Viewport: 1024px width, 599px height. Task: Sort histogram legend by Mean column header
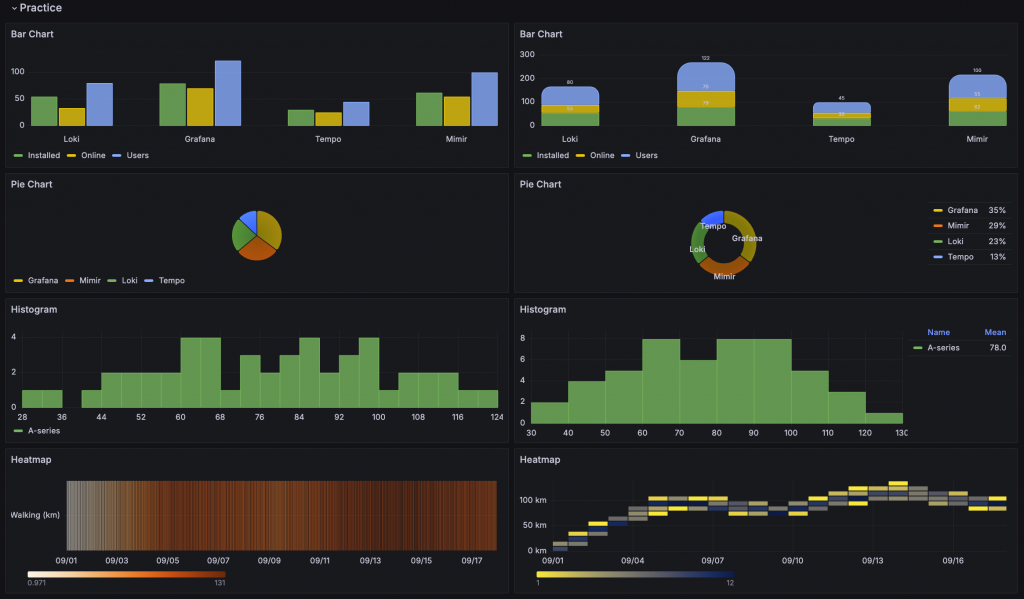pyautogui.click(x=995, y=332)
